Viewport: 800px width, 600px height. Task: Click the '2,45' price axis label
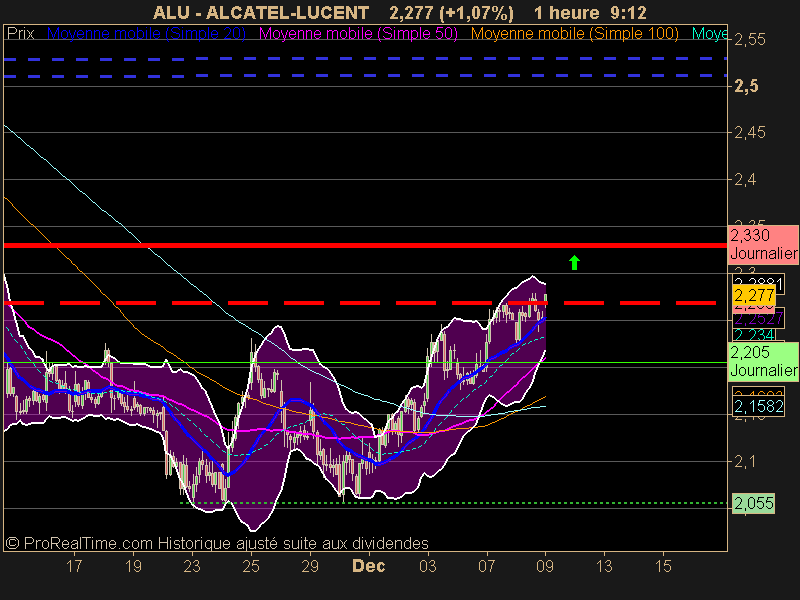[749, 133]
